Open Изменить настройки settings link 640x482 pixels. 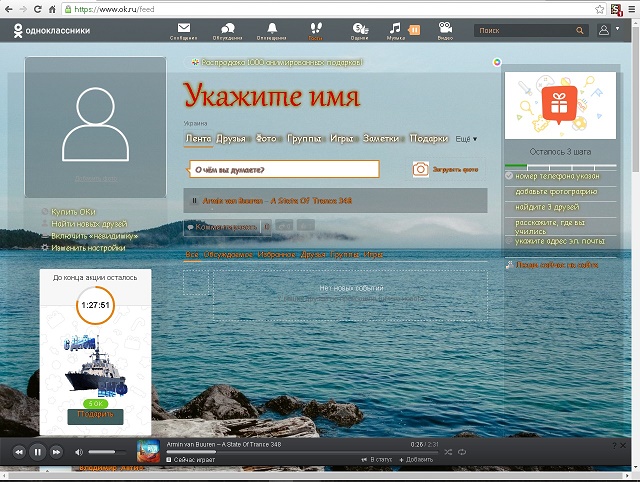pos(88,248)
